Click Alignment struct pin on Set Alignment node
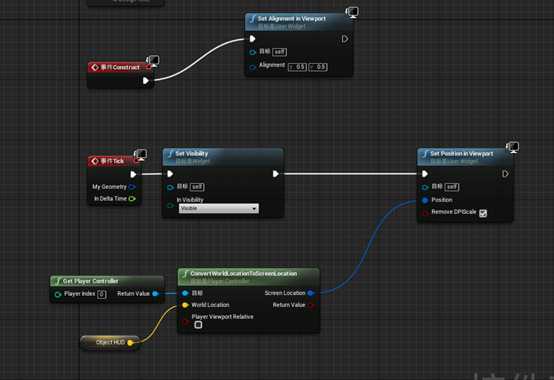This screenshot has width=554, height=380. click(253, 67)
